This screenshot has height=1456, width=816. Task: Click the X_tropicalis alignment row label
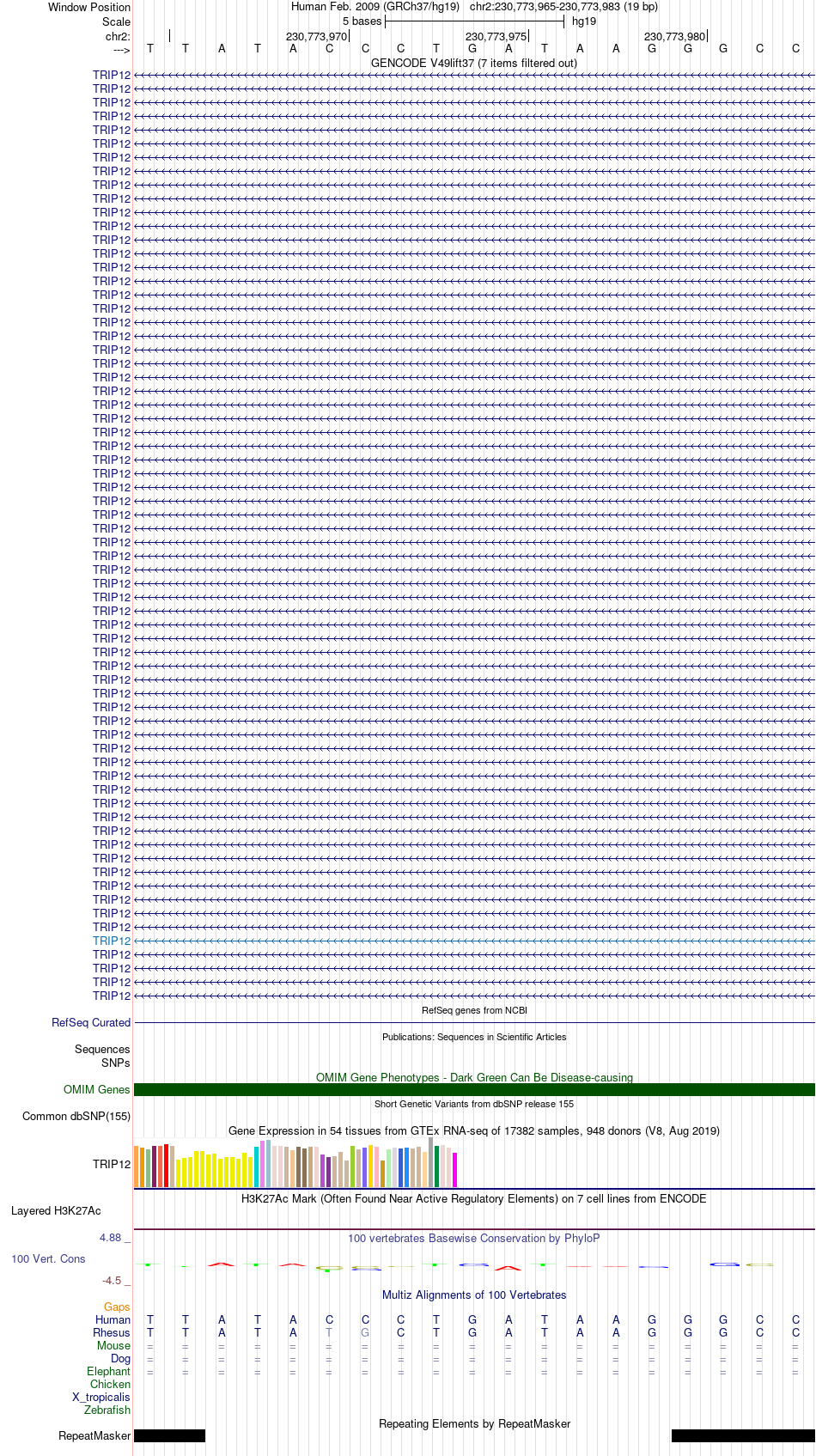tap(101, 1397)
